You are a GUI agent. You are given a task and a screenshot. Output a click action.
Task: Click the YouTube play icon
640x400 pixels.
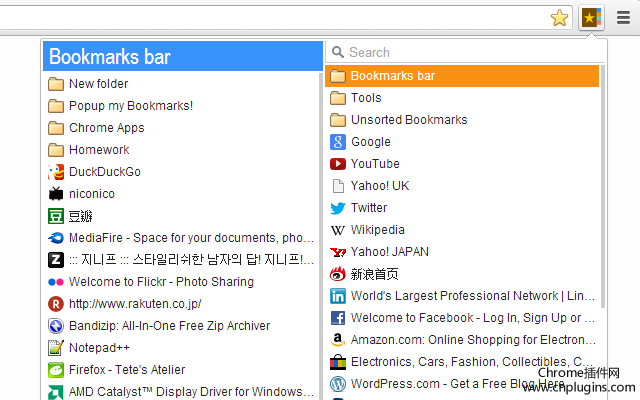338,164
